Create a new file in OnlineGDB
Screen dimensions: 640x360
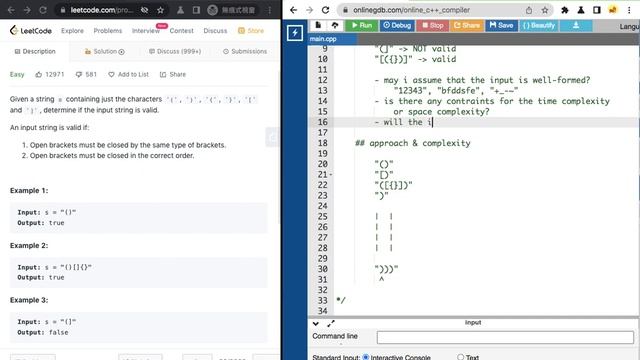318,25
